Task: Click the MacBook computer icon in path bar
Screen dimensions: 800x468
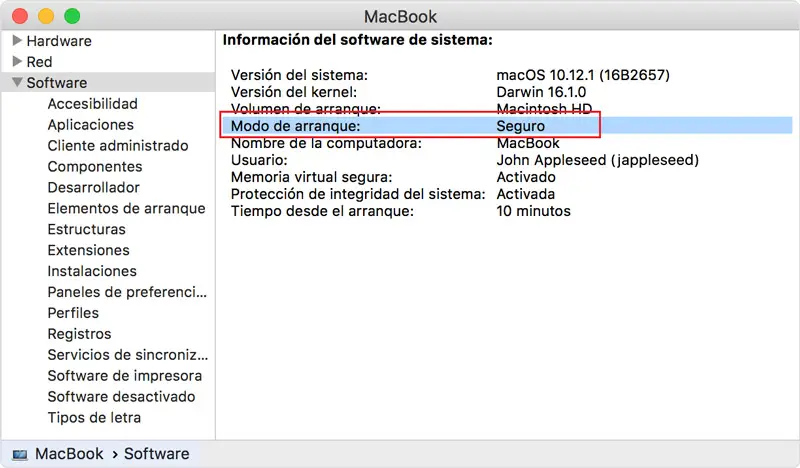Action: pos(20,454)
